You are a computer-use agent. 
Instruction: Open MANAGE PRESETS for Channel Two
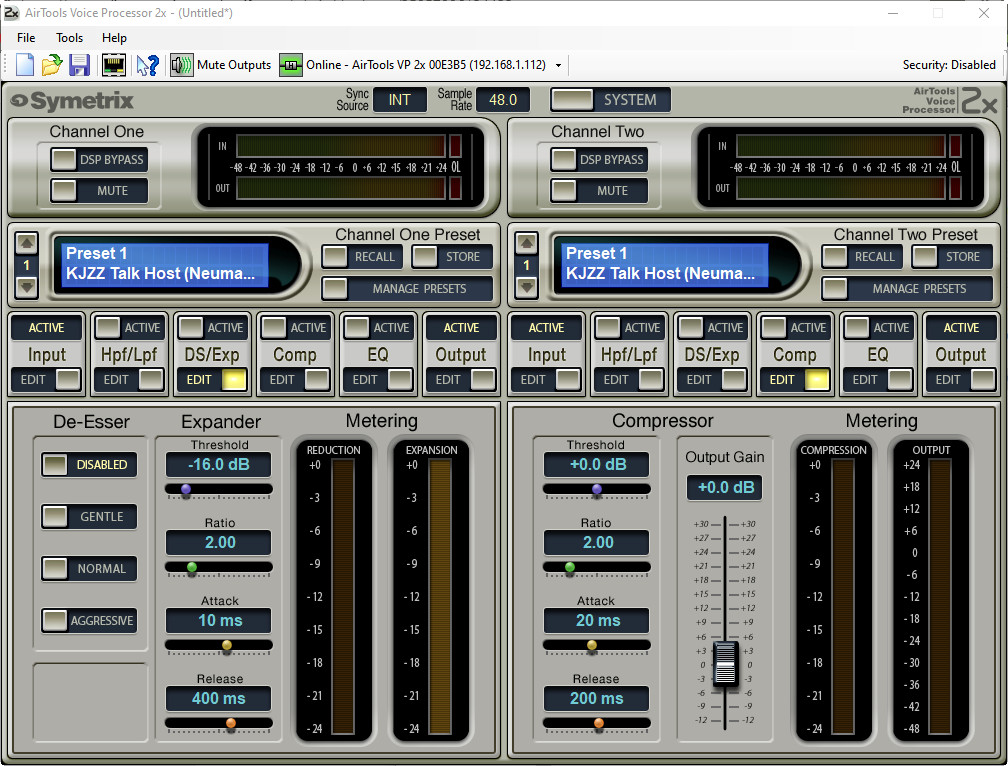click(907, 290)
